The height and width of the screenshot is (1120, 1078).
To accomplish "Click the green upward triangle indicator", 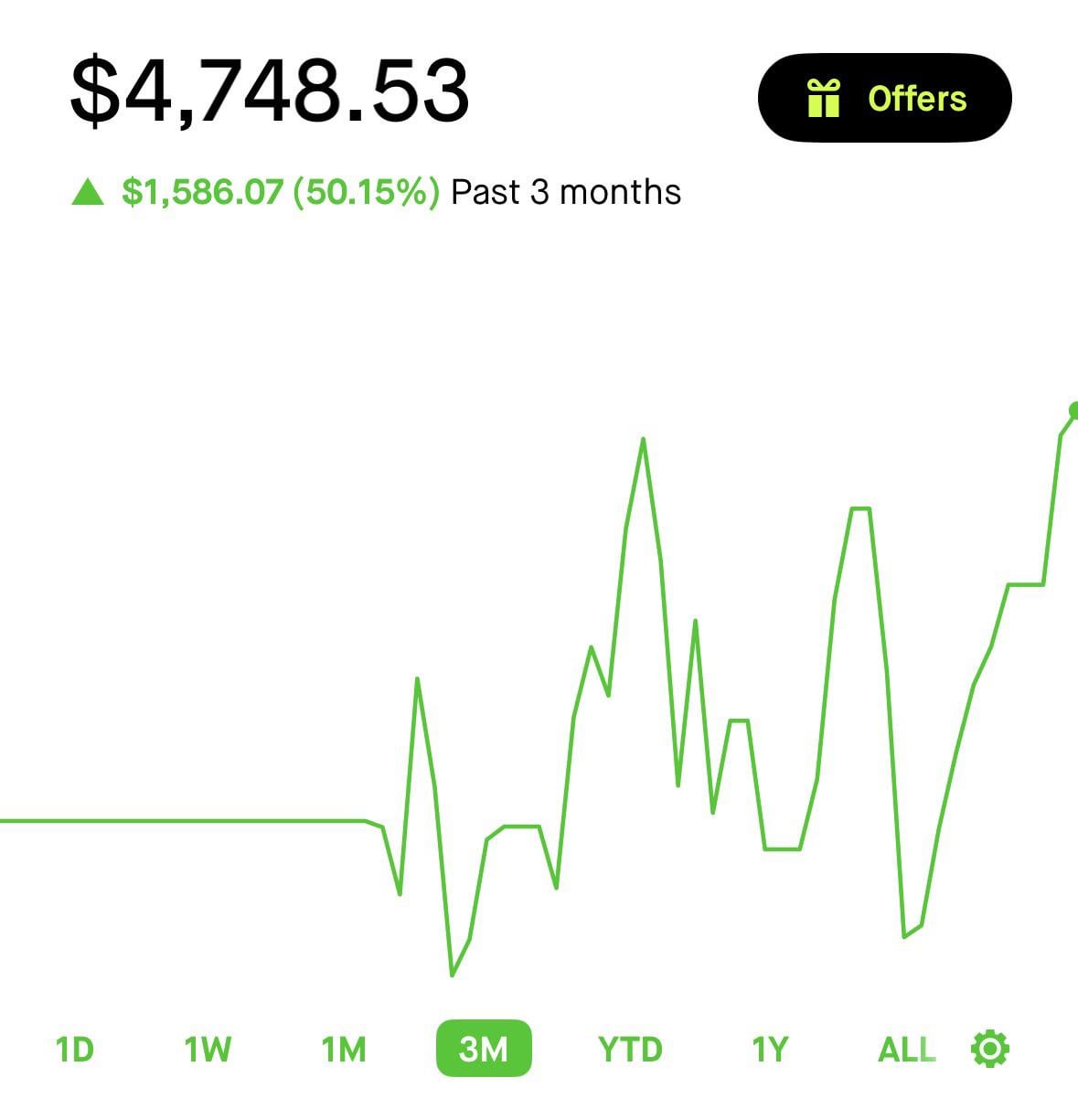I will pos(88,192).
